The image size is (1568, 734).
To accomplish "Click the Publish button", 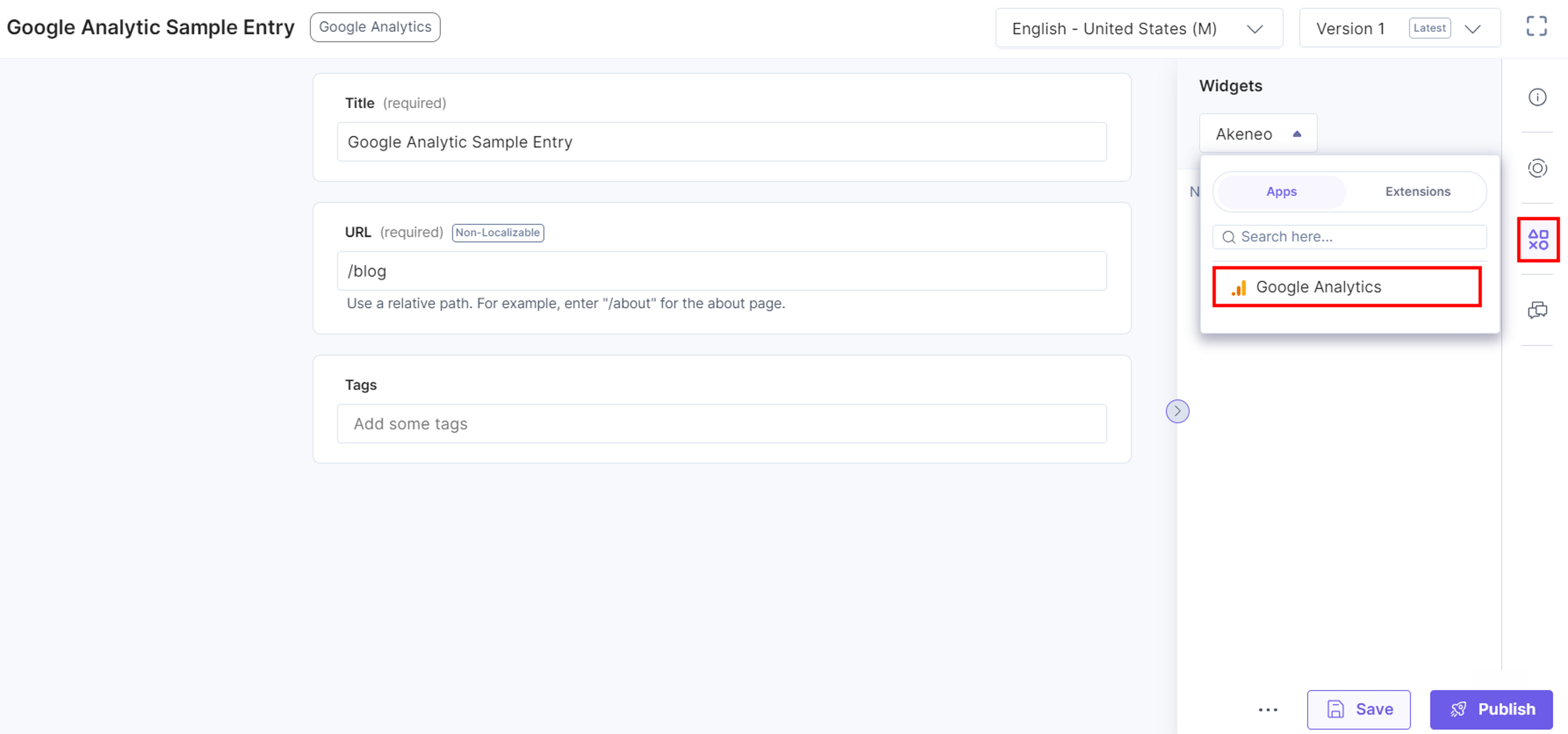I will click(x=1491, y=709).
